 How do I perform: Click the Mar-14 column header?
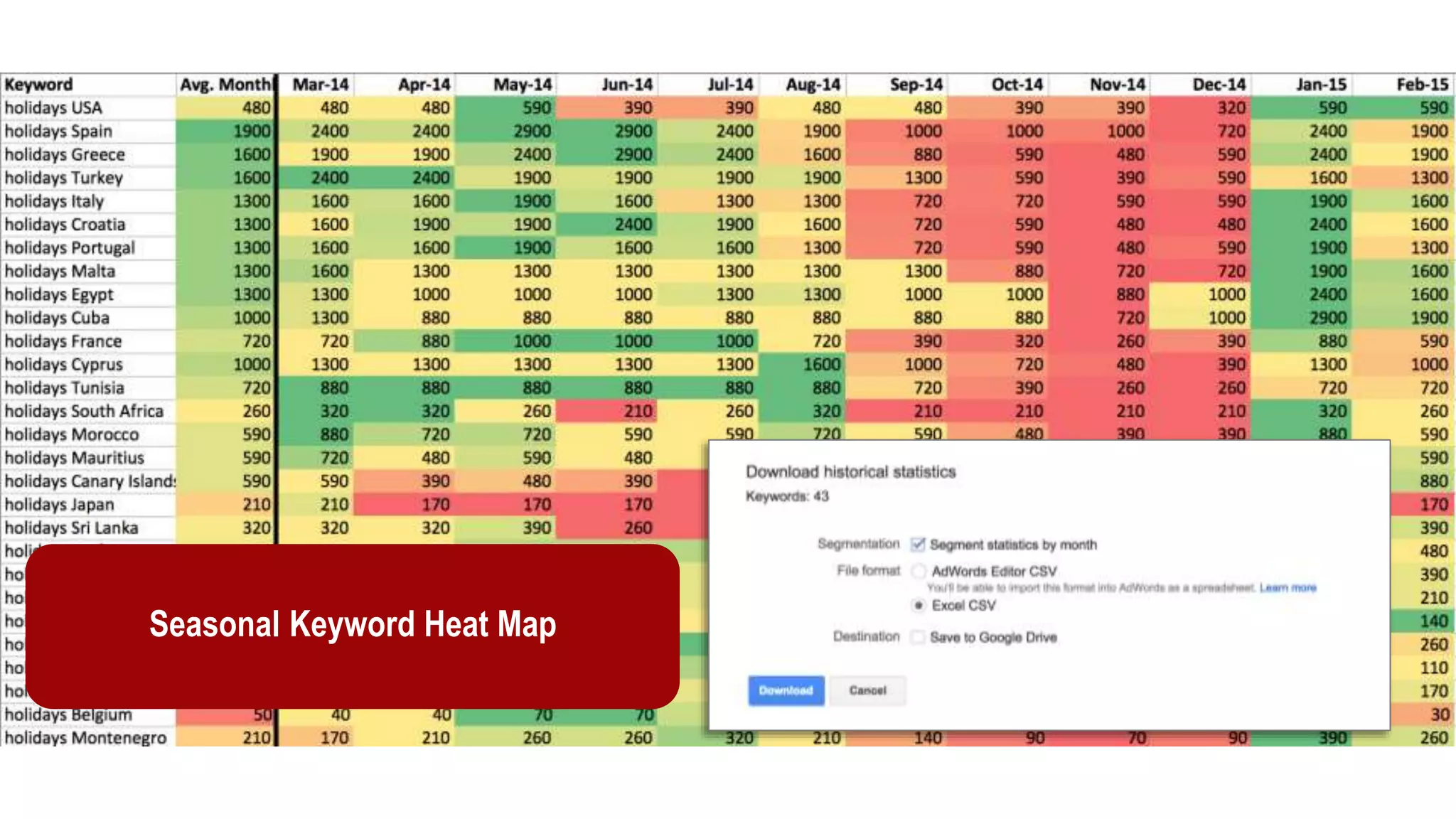click(316, 85)
